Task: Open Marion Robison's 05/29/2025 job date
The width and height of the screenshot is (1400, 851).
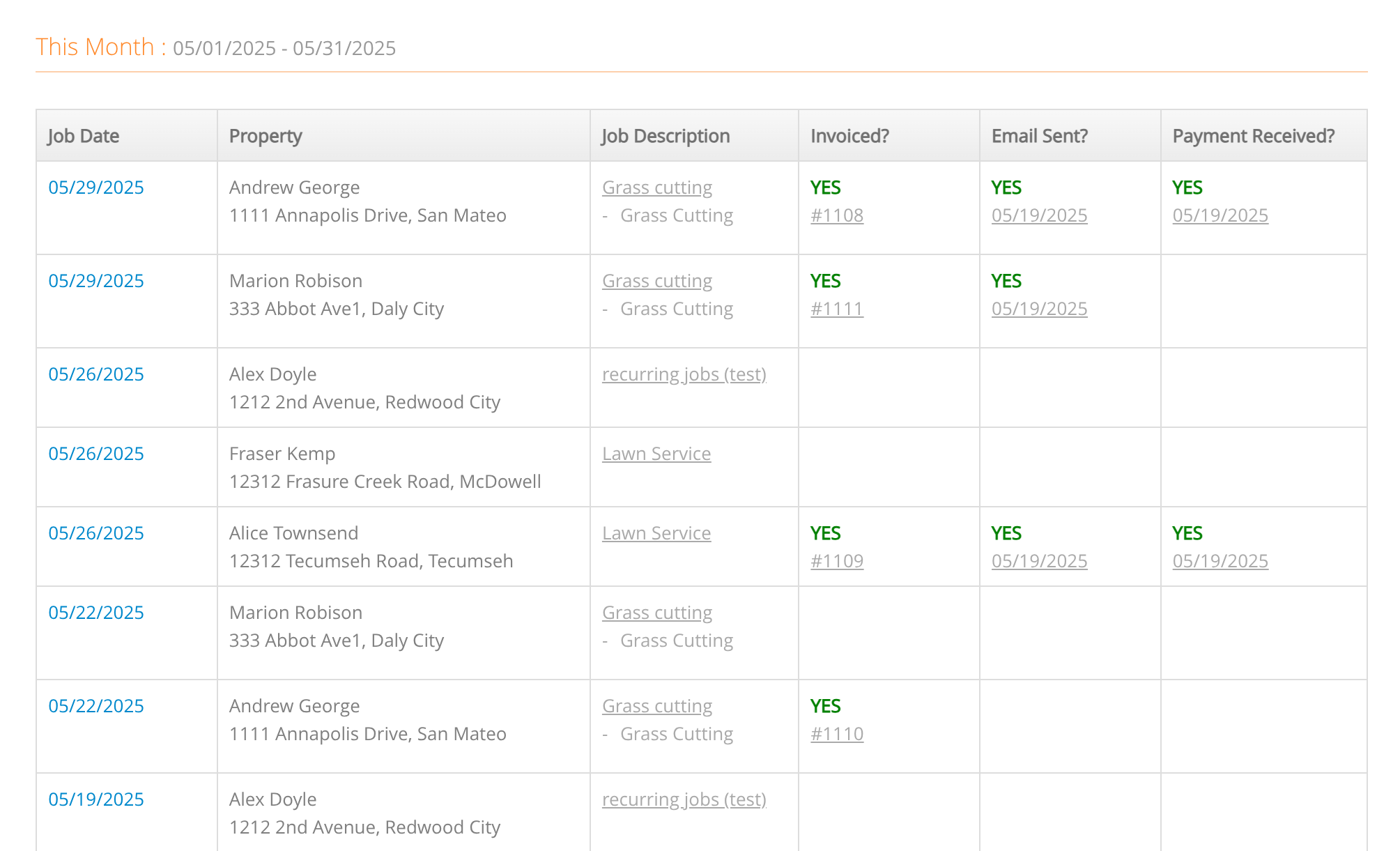Action: (96, 281)
